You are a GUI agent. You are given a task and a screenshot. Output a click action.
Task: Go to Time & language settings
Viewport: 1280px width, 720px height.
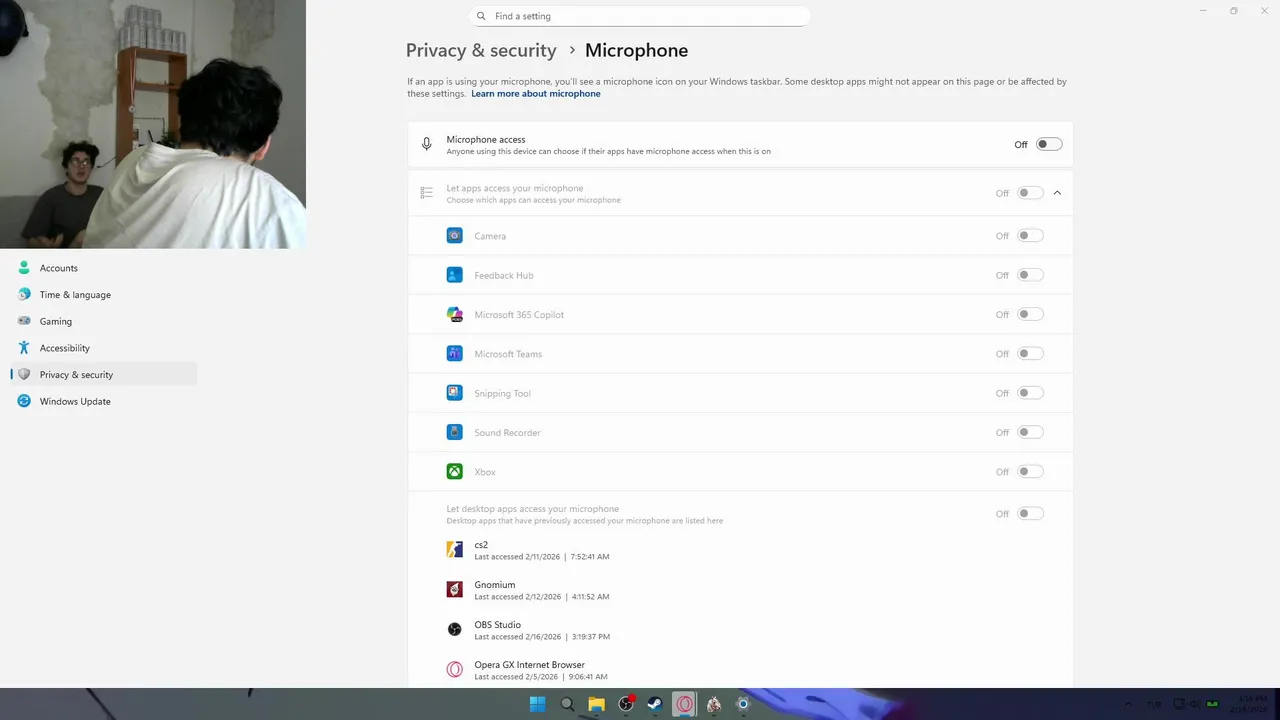point(104,295)
